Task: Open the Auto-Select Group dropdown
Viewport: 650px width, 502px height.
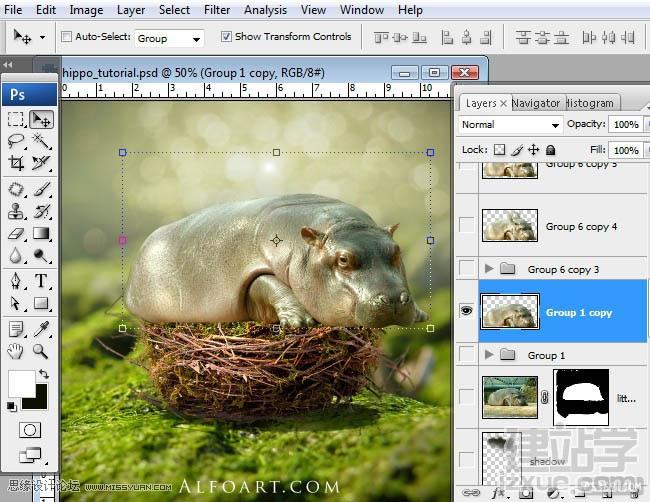Action: [x=169, y=39]
